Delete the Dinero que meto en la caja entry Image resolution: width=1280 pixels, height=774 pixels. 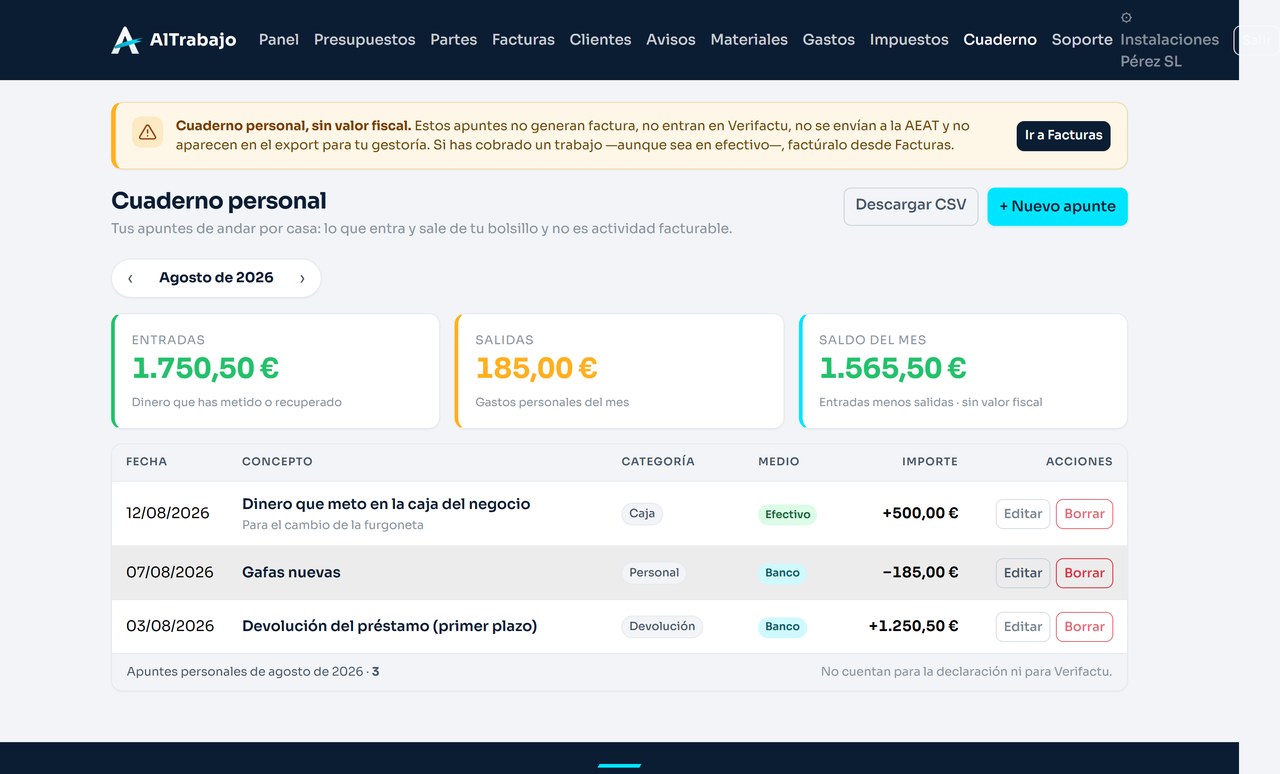coord(1084,514)
